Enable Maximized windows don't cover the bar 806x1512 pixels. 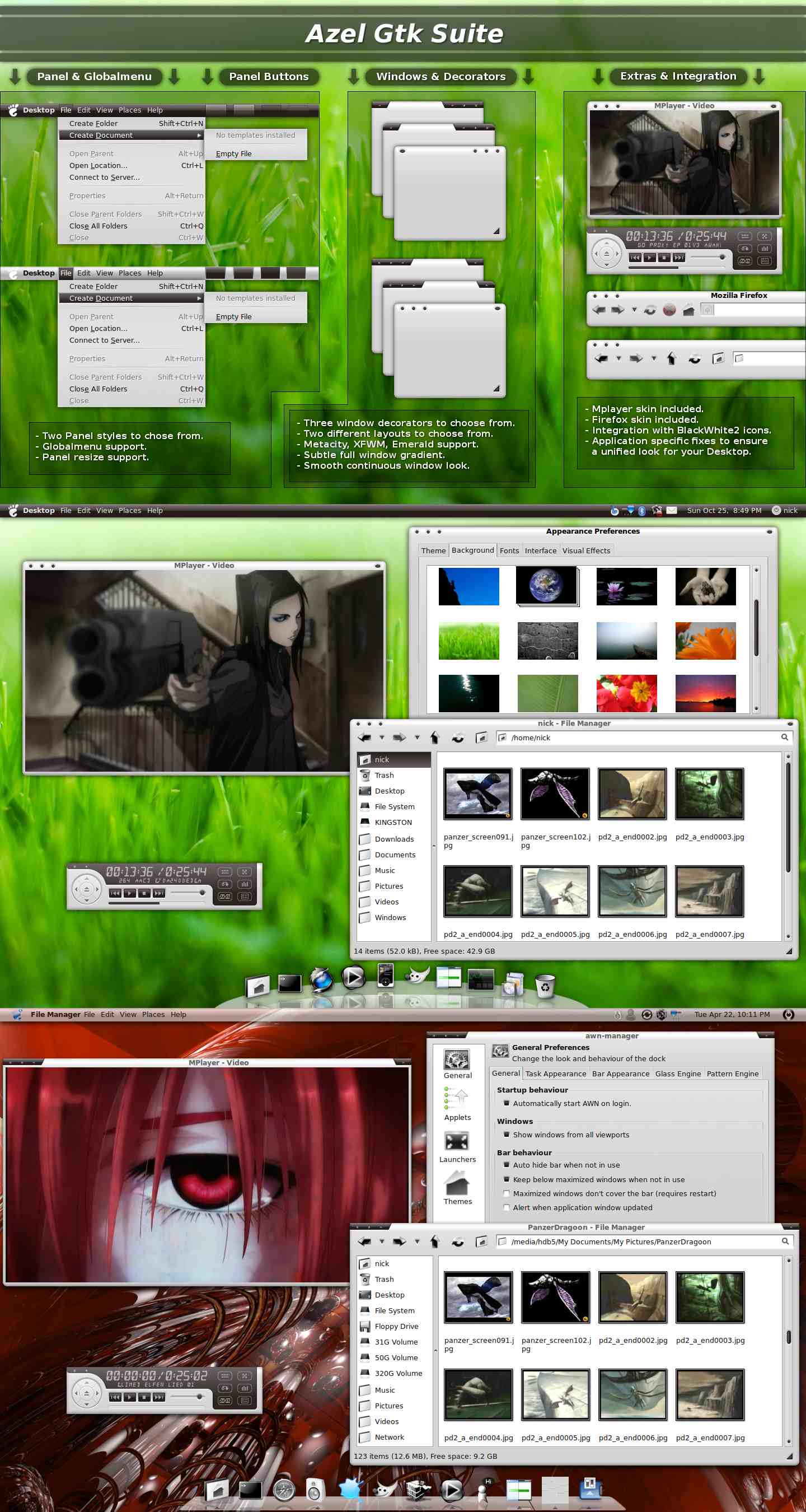click(x=507, y=1193)
